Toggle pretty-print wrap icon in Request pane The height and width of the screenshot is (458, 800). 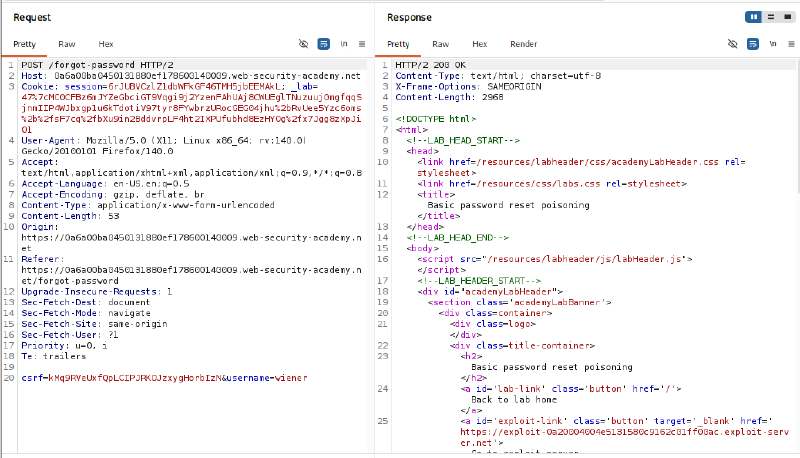pyautogui.click(x=323, y=44)
